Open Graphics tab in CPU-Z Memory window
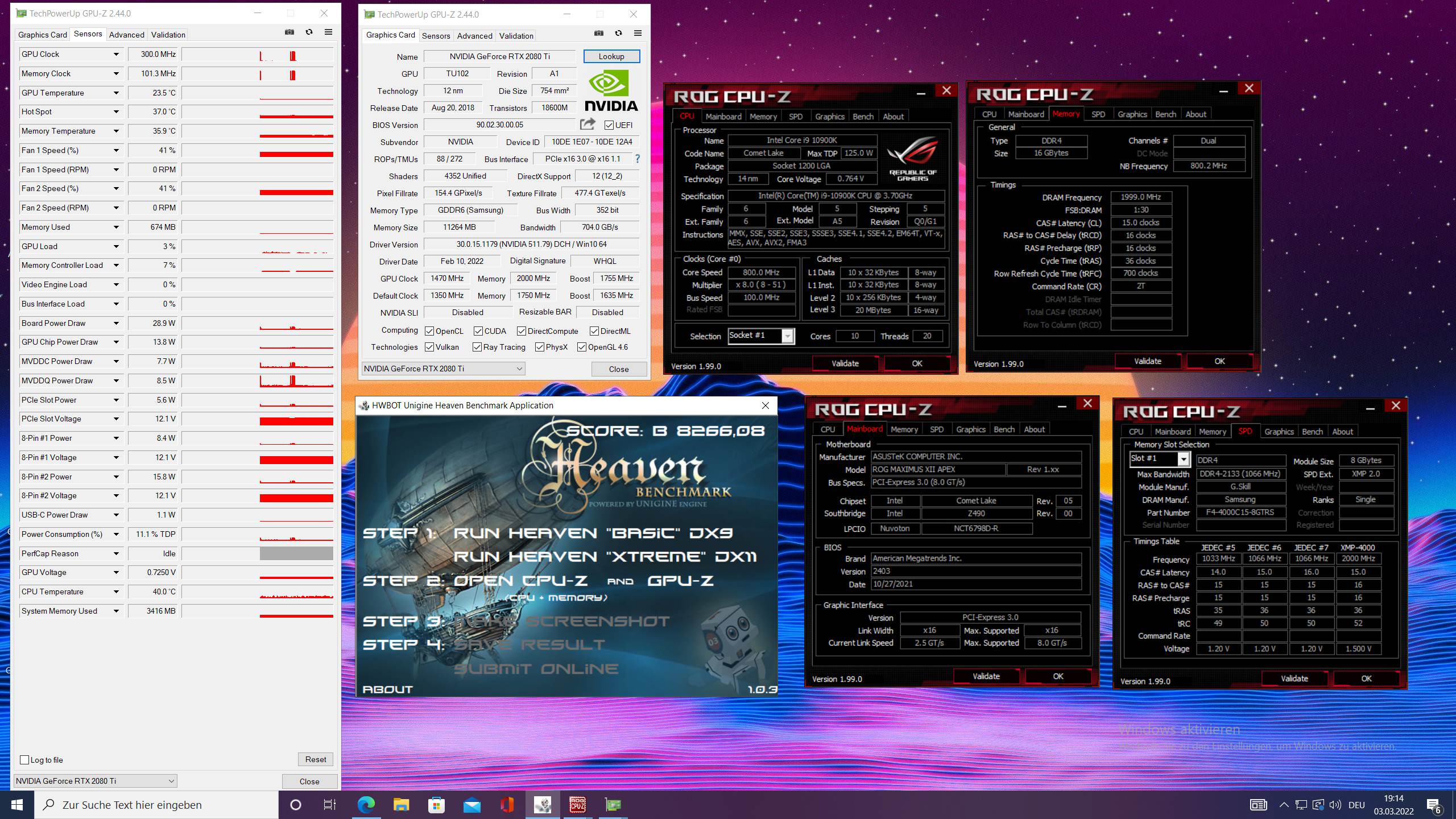This screenshot has width=1456, height=819. click(1132, 114)
